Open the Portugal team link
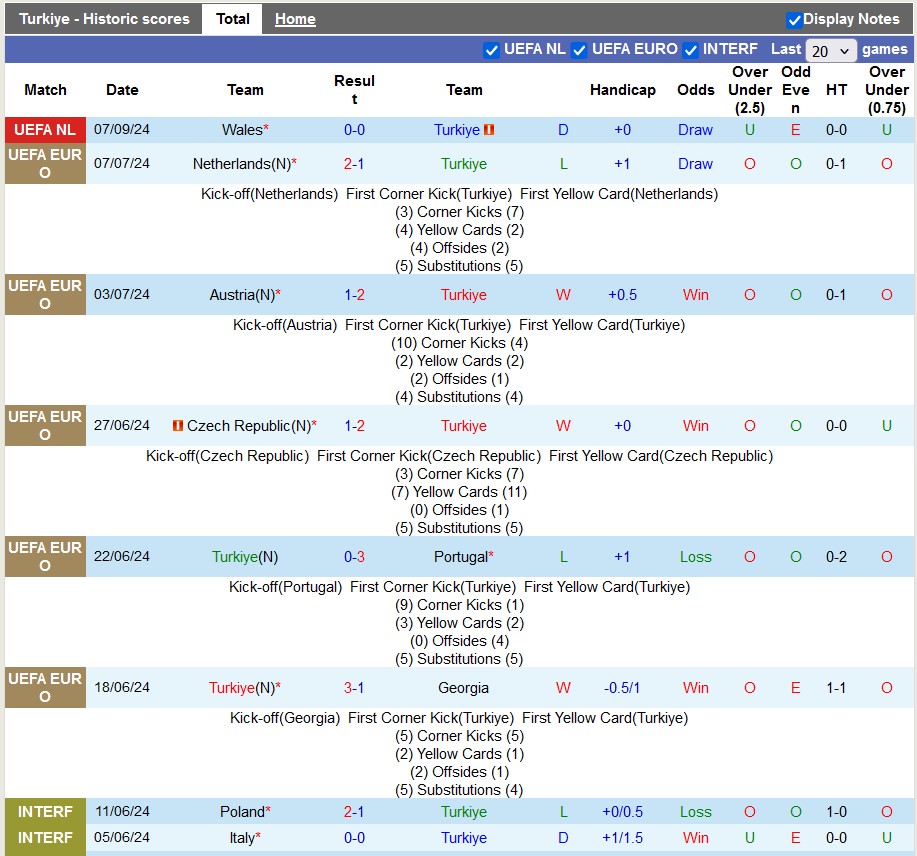The height and width of the screenshot is (856, 917). [460, 557]
